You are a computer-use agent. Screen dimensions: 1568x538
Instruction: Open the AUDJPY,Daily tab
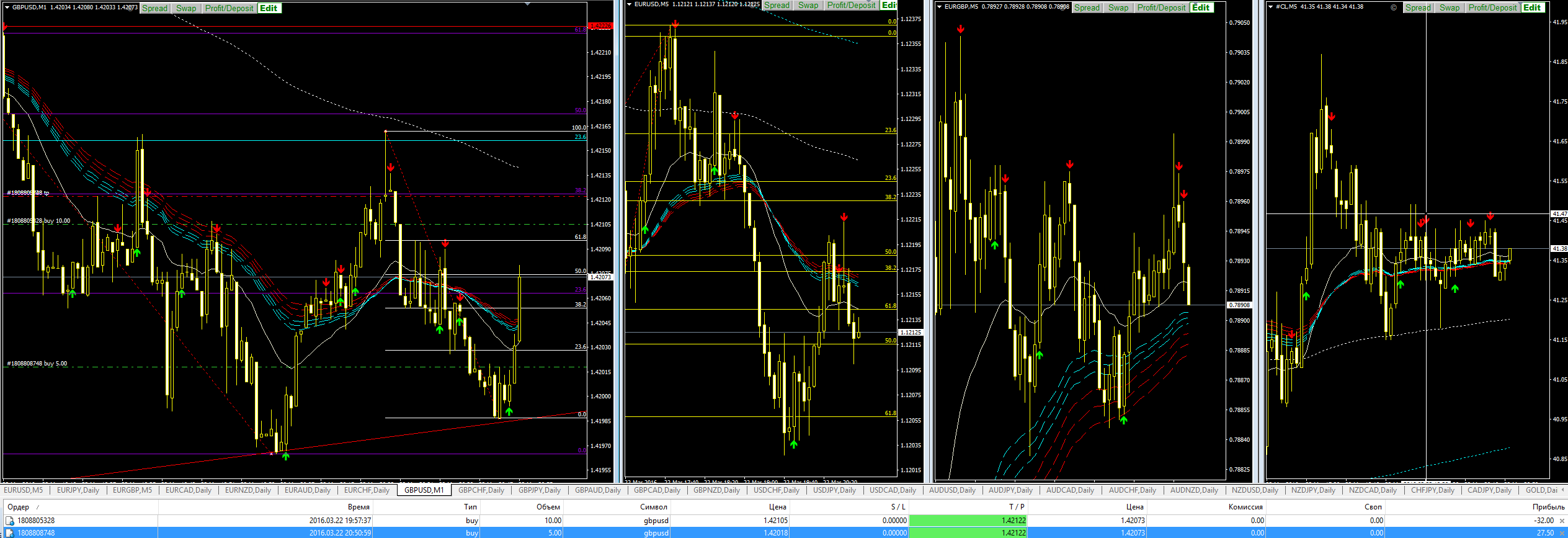click(x=1011, y=490)
